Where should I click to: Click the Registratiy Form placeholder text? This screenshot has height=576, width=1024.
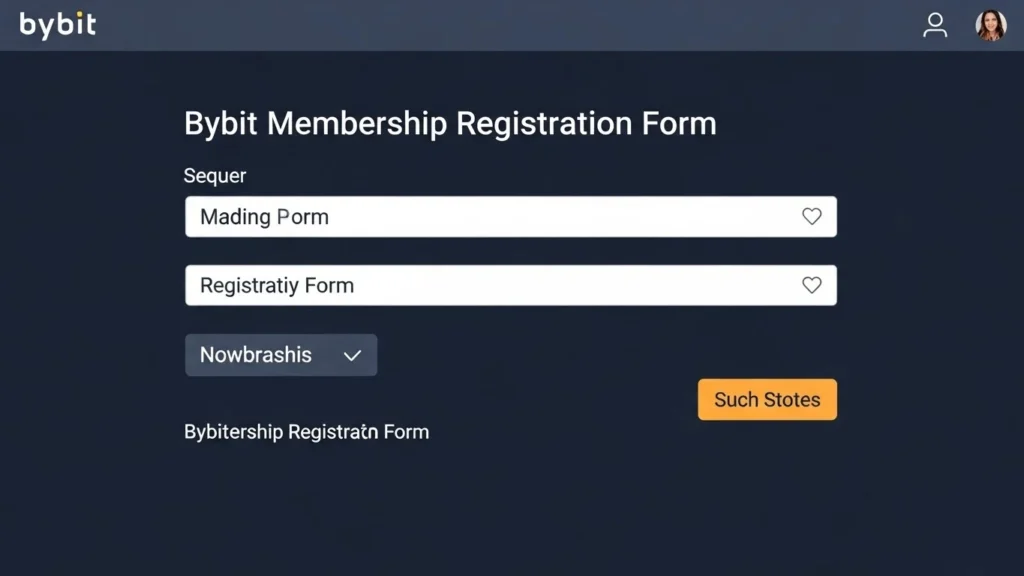(277, 286)
